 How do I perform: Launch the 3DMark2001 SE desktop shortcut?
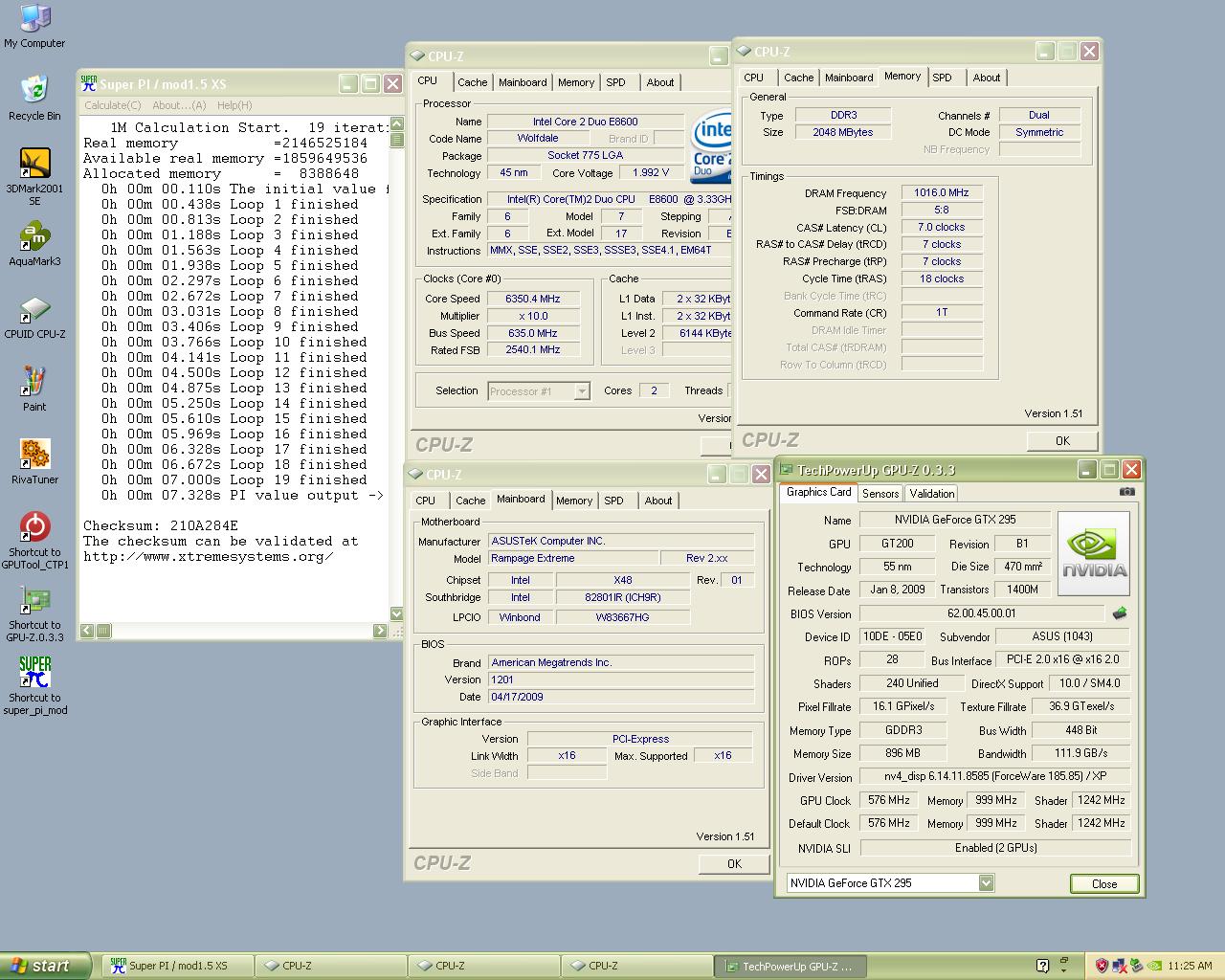(x=34, y=176)
